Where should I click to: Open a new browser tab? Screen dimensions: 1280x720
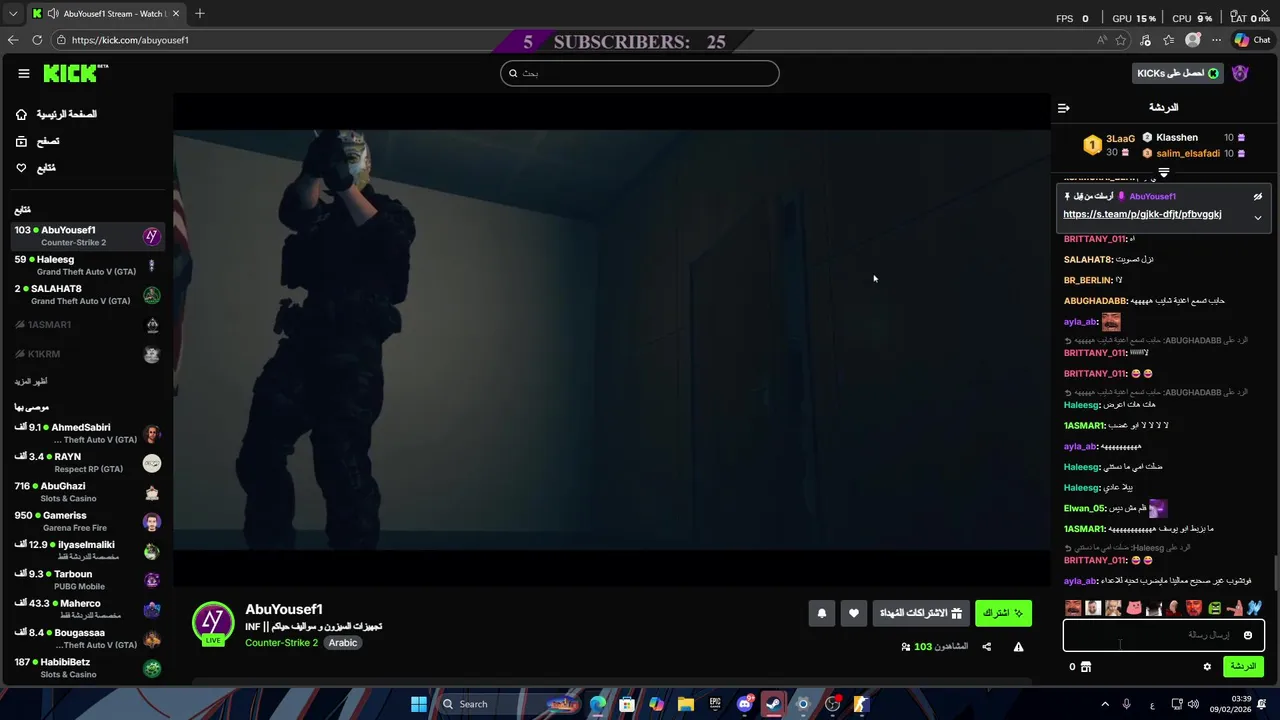(x=200, y=14)
